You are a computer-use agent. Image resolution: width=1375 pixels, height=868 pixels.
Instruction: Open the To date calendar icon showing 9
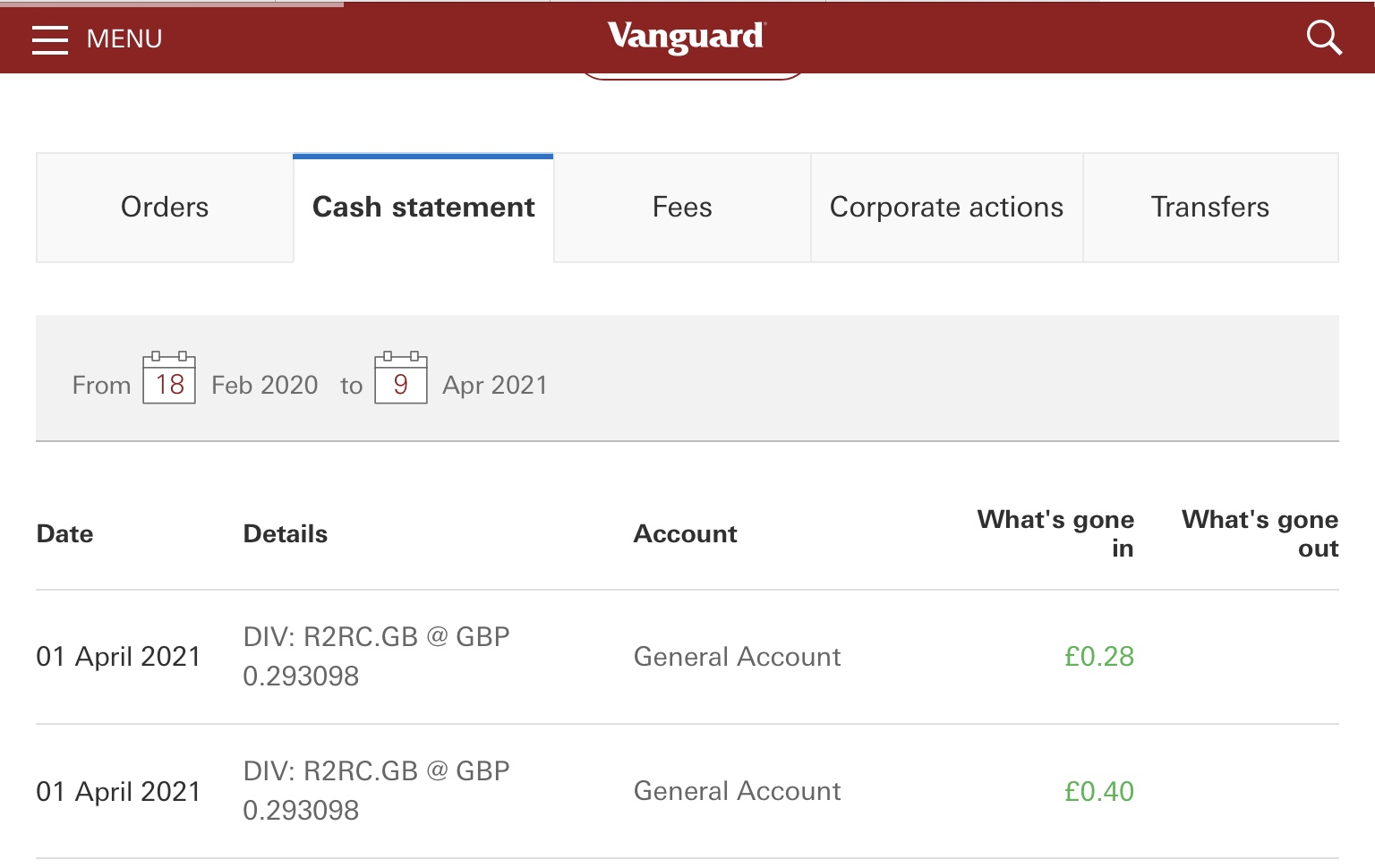400,379
